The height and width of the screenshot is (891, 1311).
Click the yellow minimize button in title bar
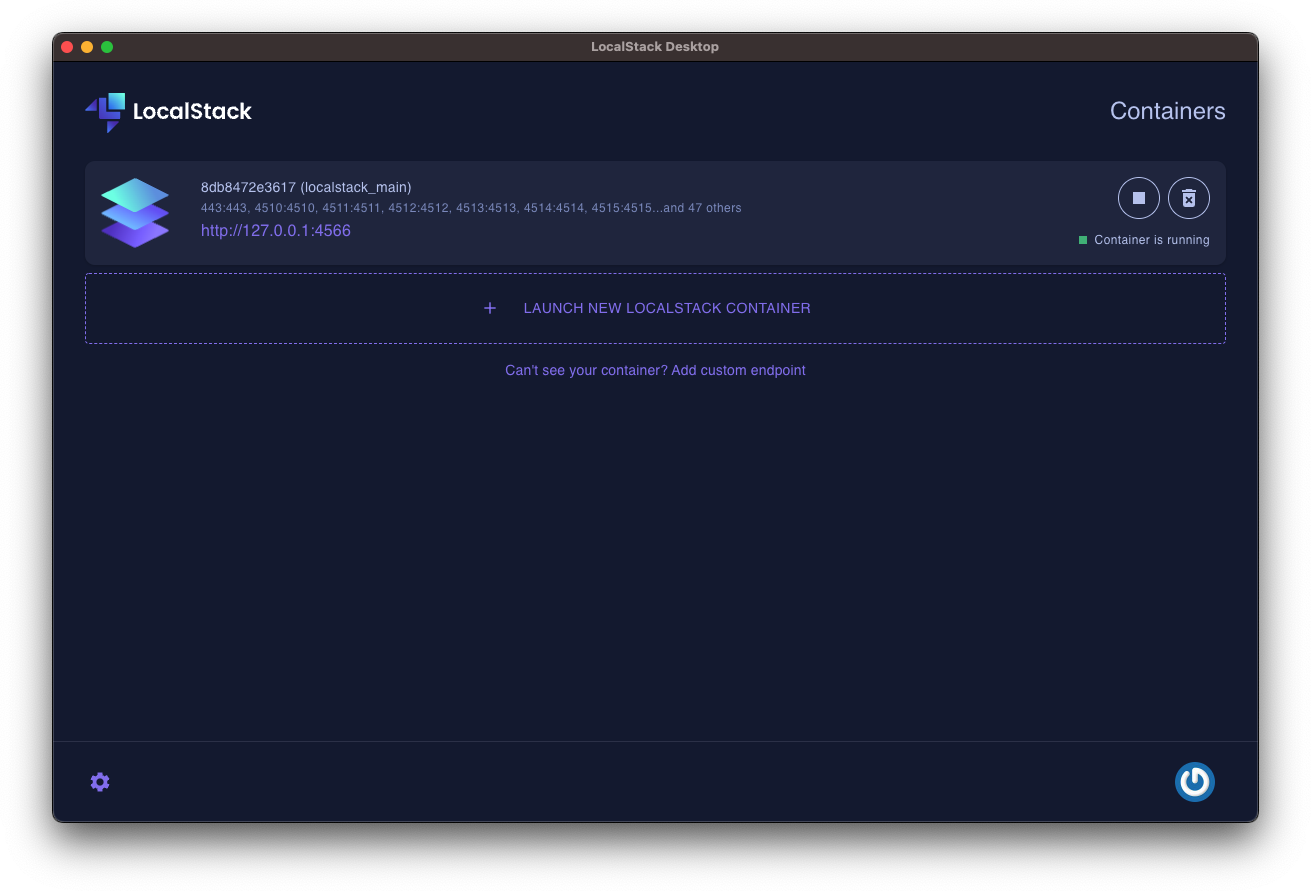pyautogui.click(x=87, y=46)
